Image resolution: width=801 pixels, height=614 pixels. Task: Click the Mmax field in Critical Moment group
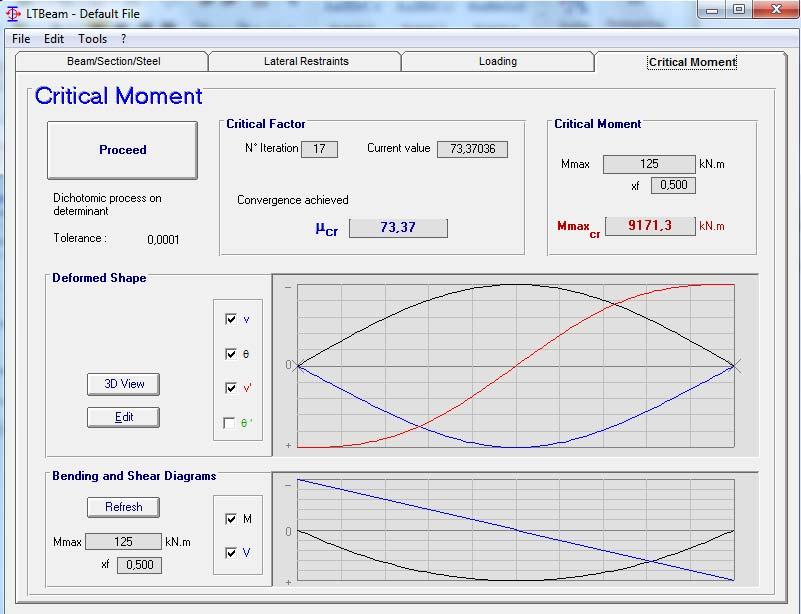click(649, 164)
